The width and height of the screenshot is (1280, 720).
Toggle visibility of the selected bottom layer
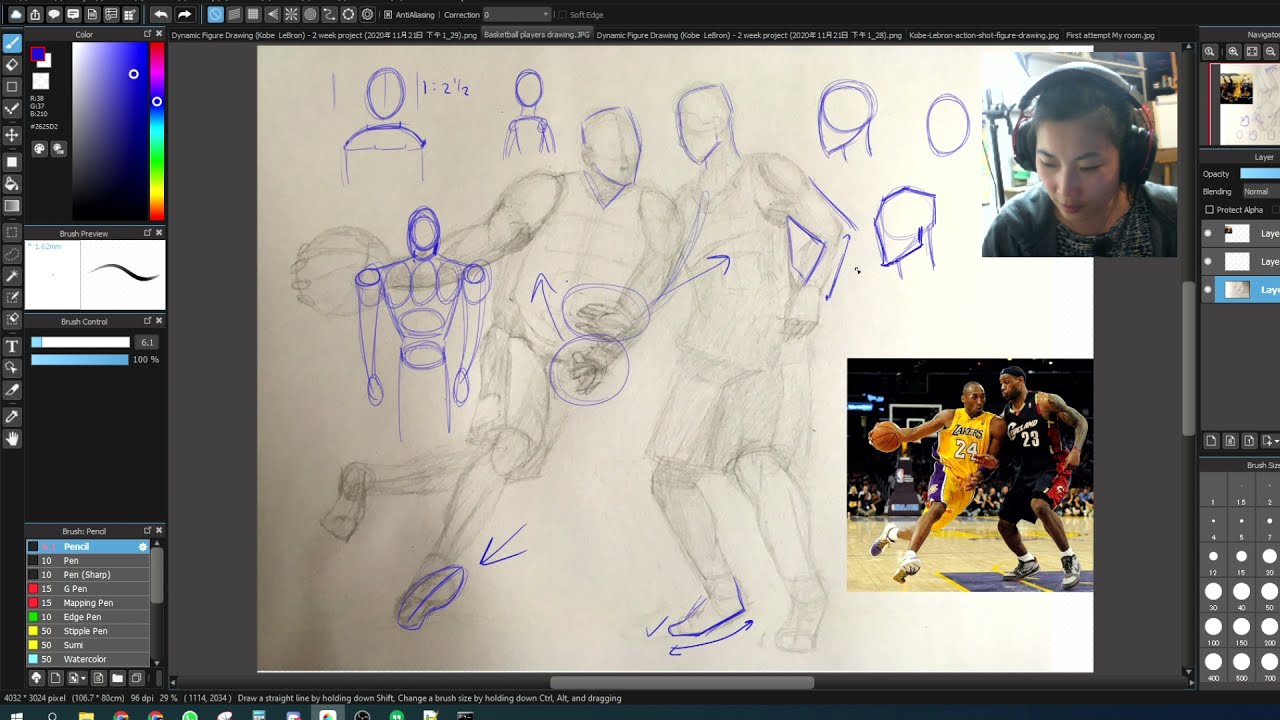[x=1207, y=290]
